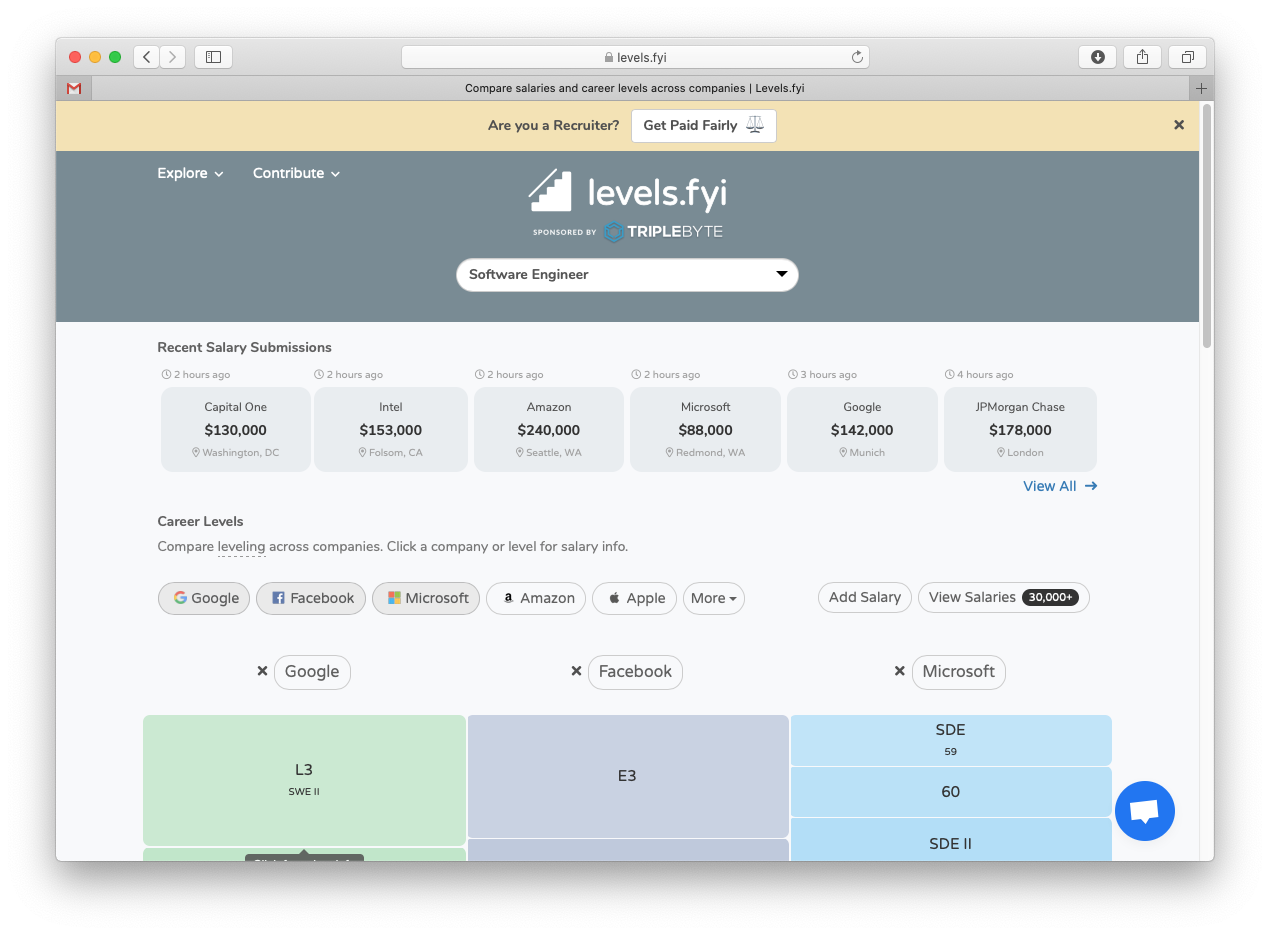Click the page vertical scrollbar
Viewport: 1270px width, 935px height.
tap(1207, 226)
